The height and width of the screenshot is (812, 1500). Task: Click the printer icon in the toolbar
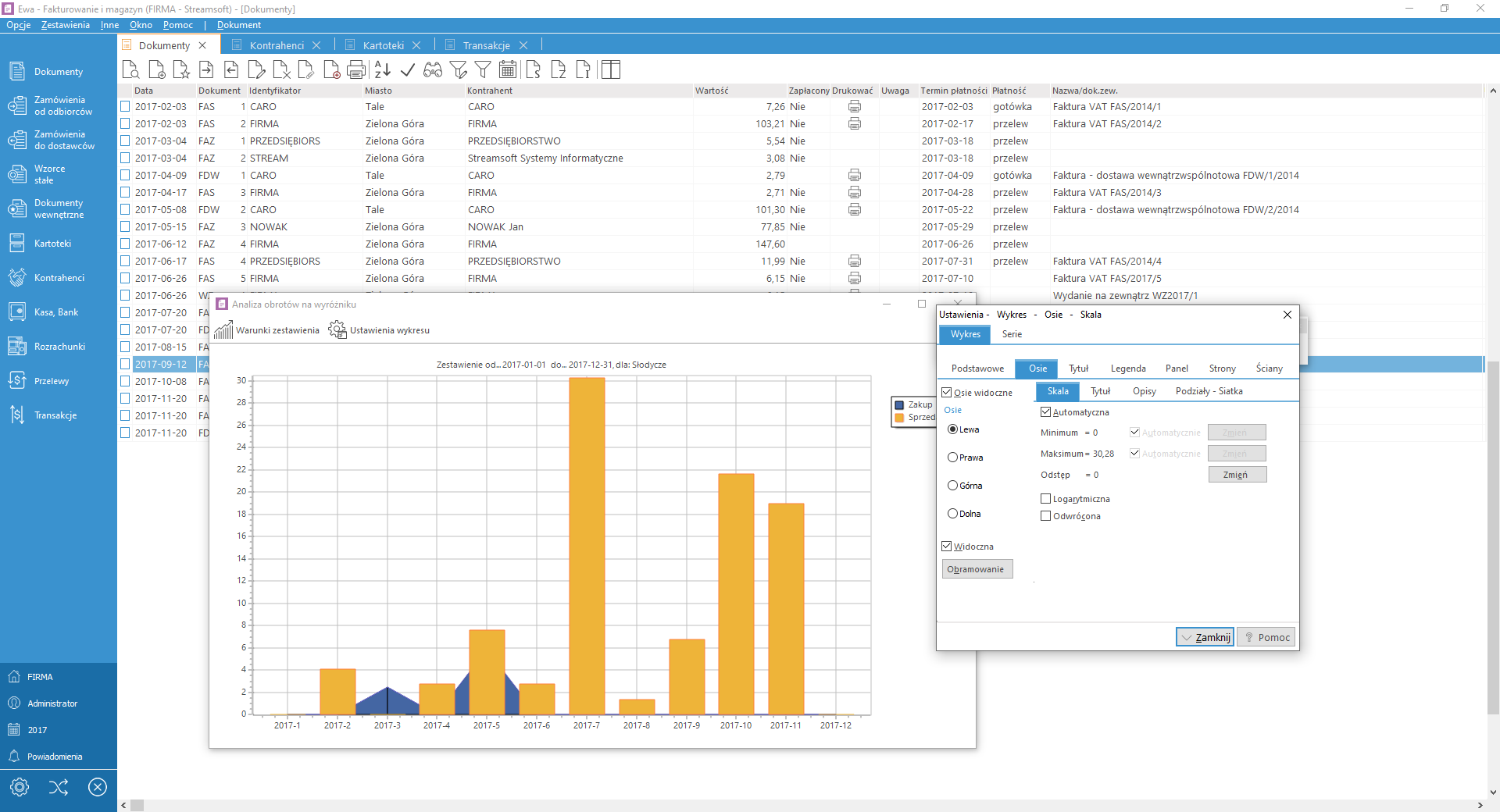pyautogui.click(x=356, y=70)
